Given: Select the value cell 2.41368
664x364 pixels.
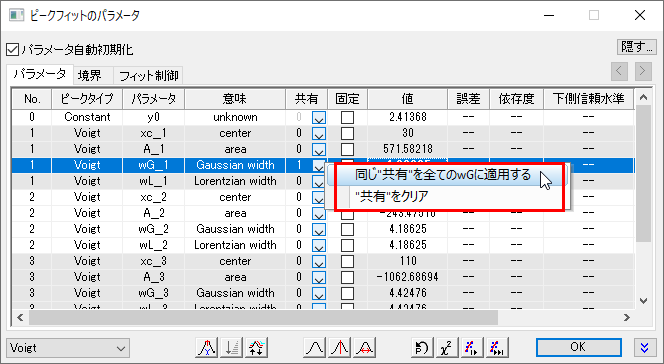Looking at the screenshot, I should point(407,117).
